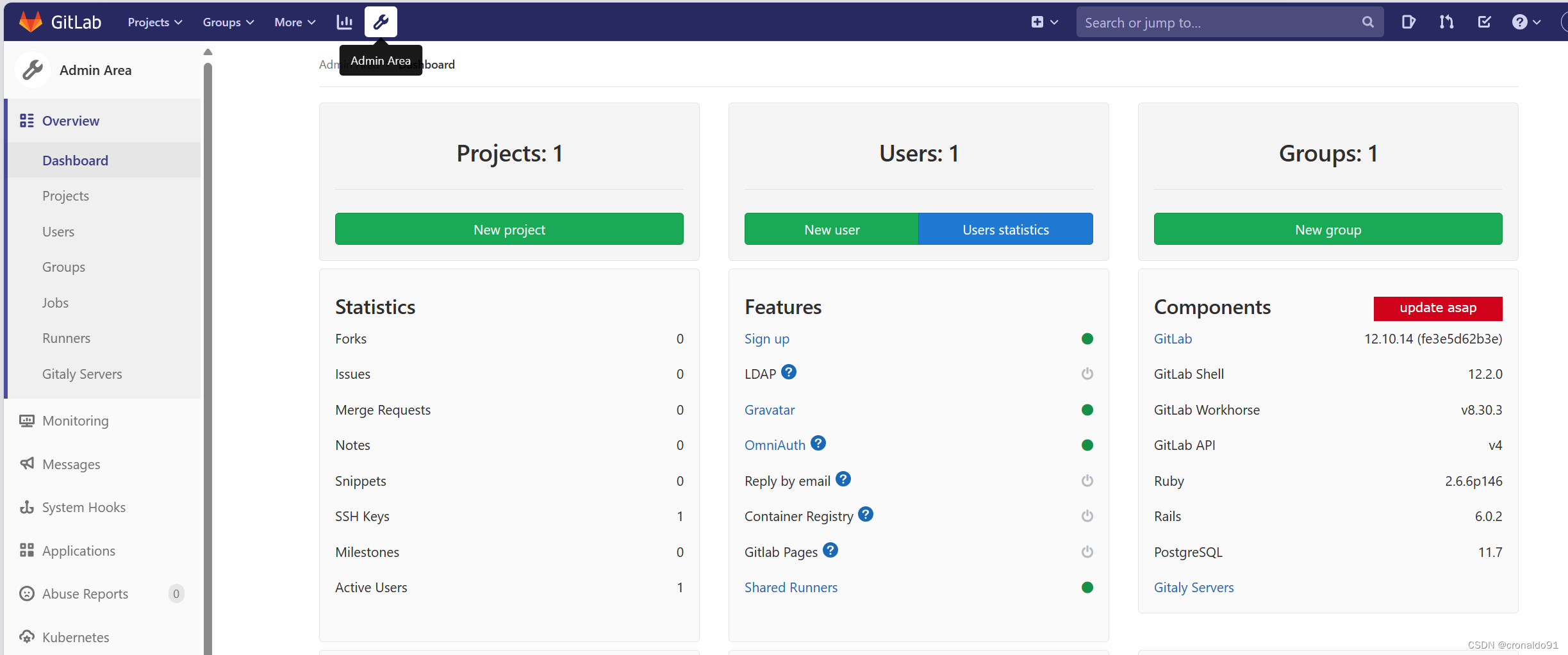Click the plus create-new icon
Viewport: 1568px width, 655px height.
[x=1037, y=22]
